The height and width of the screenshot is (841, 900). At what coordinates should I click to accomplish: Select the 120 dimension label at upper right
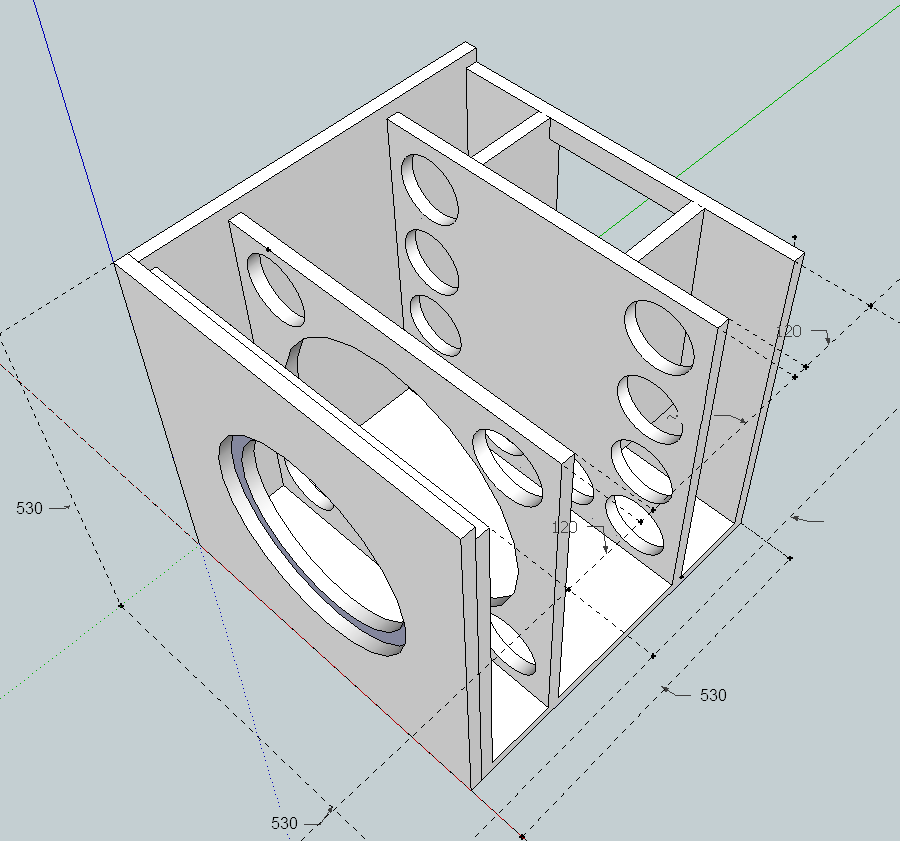tap(790, 331)
